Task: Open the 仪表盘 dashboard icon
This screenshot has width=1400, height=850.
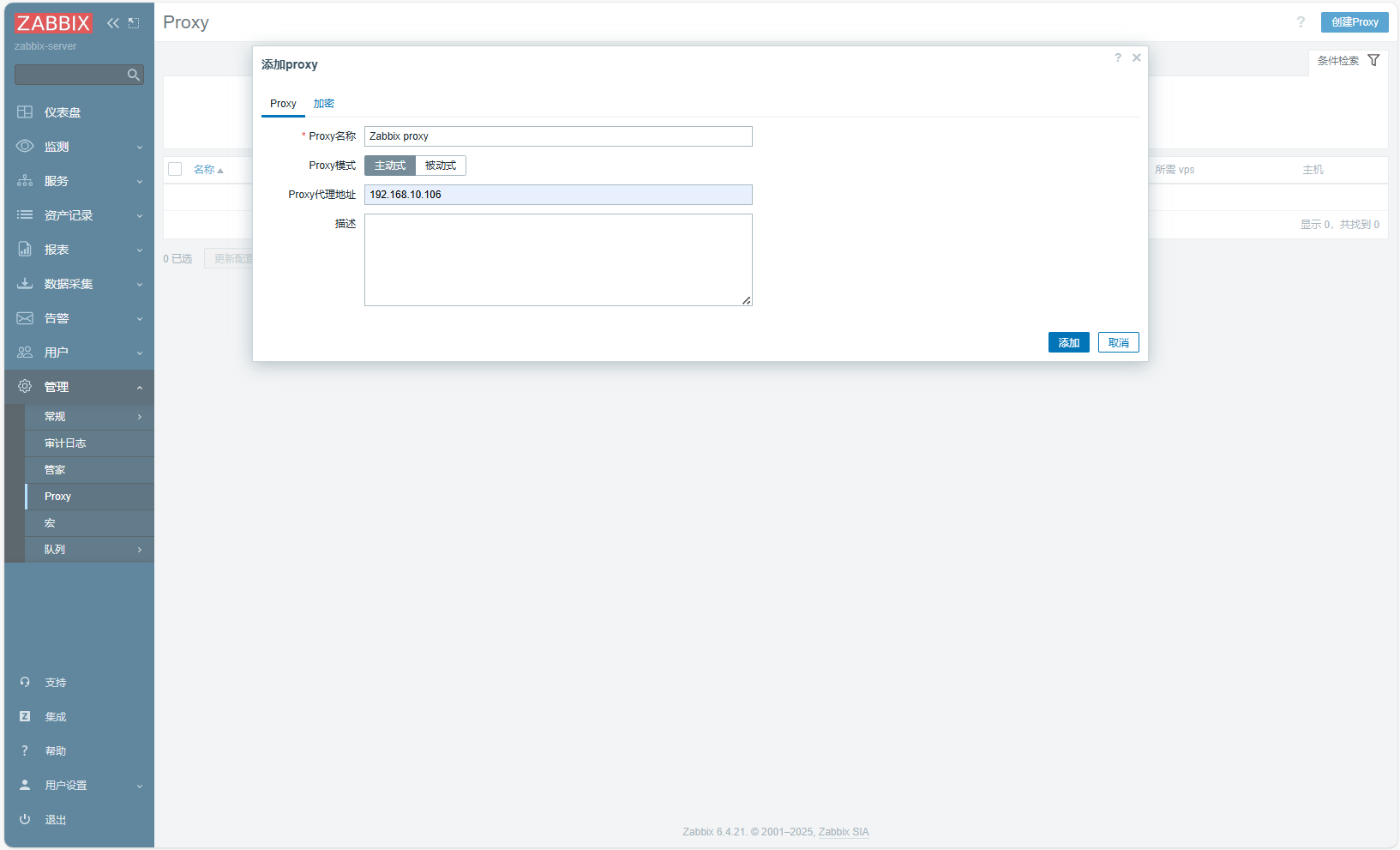Action: coord(25,112)
